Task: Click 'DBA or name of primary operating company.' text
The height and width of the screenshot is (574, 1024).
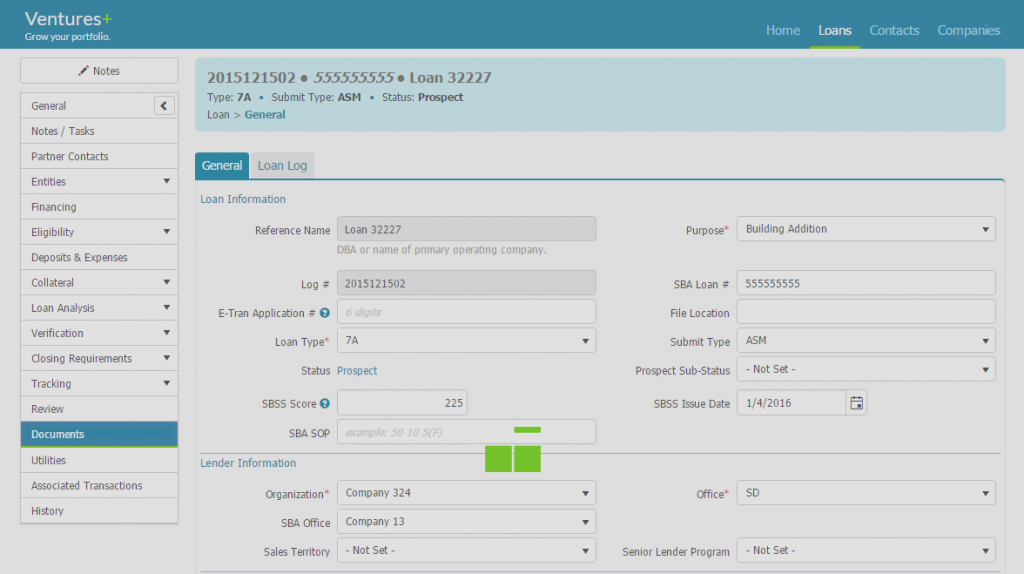Action: click(441, 249)
